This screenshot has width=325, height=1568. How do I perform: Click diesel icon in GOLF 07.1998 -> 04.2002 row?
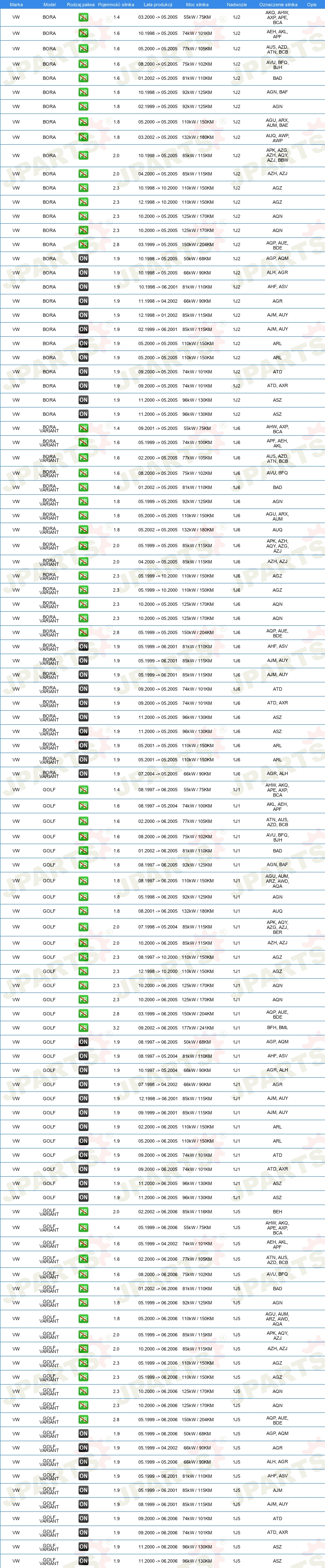pyautogui.click(x=84, y=1085)
